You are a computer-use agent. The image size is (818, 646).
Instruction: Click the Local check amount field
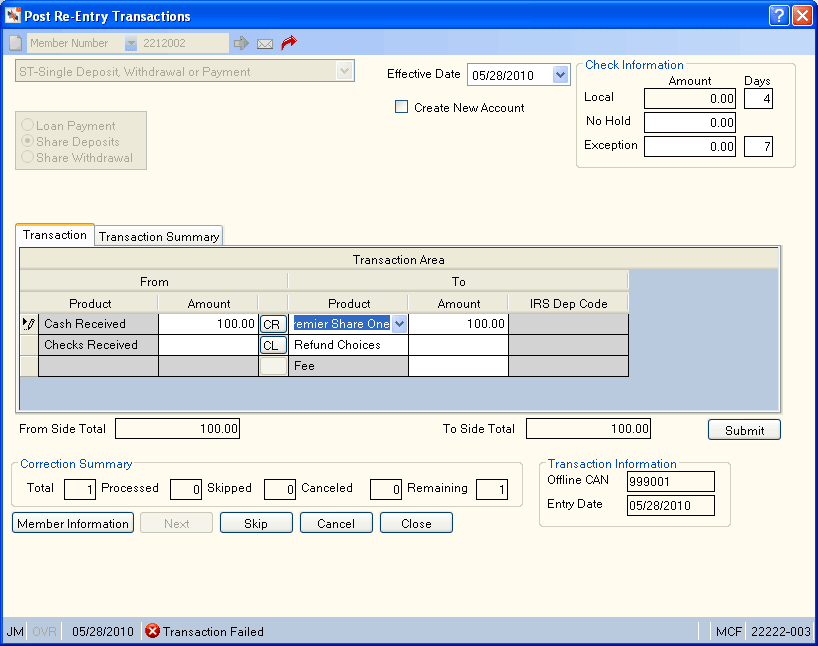tap(690, 99)
